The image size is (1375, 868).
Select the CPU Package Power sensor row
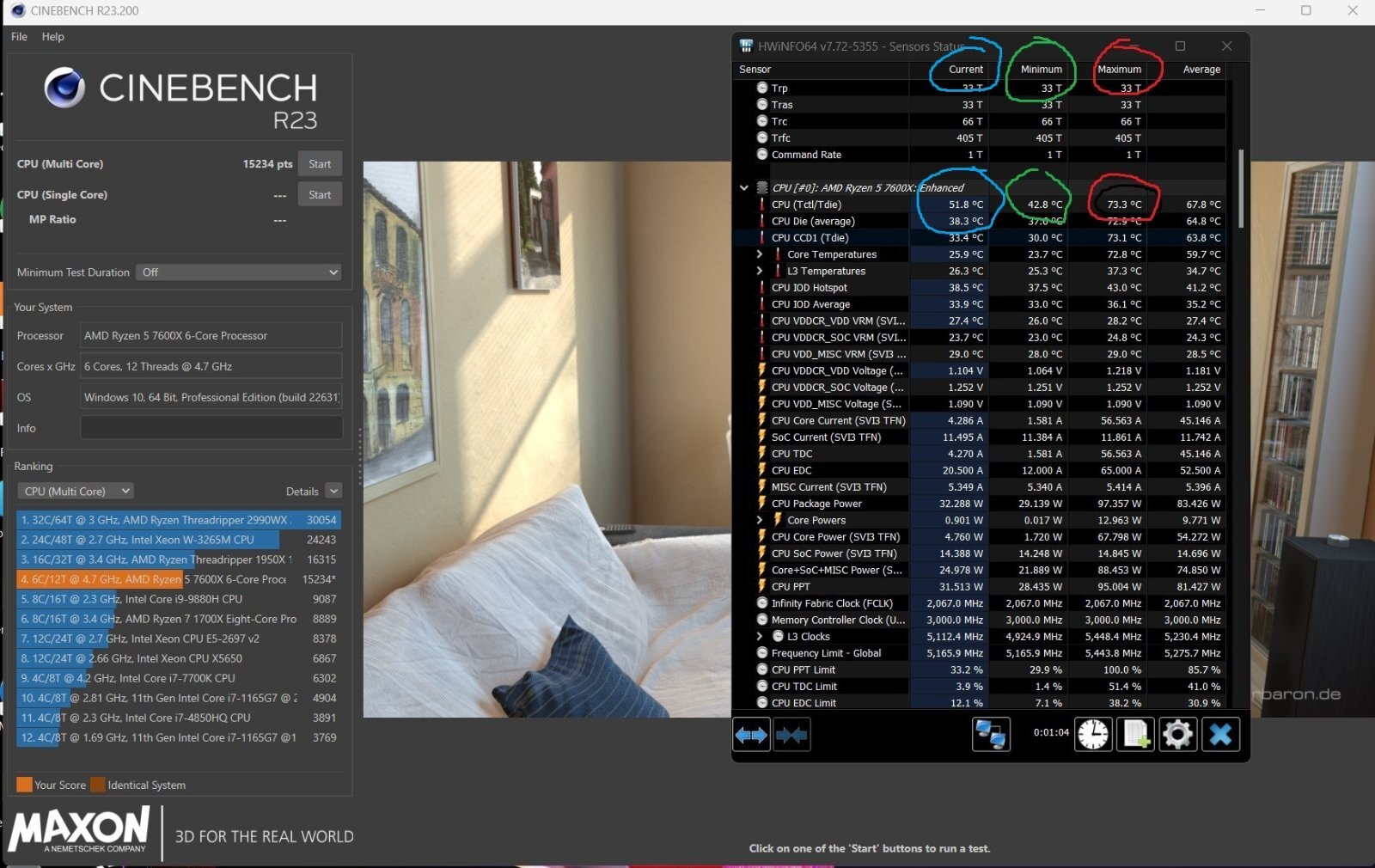click(x=980, y=504)
